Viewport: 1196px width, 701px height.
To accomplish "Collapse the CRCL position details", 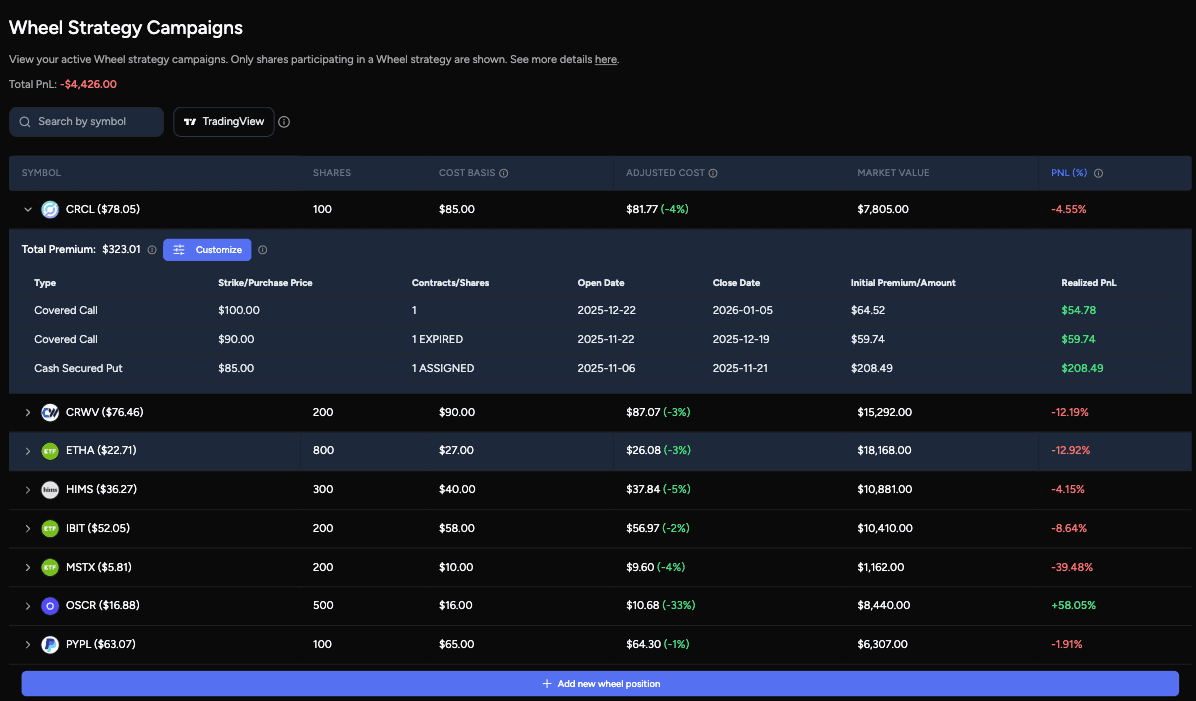I will [28, 209].
